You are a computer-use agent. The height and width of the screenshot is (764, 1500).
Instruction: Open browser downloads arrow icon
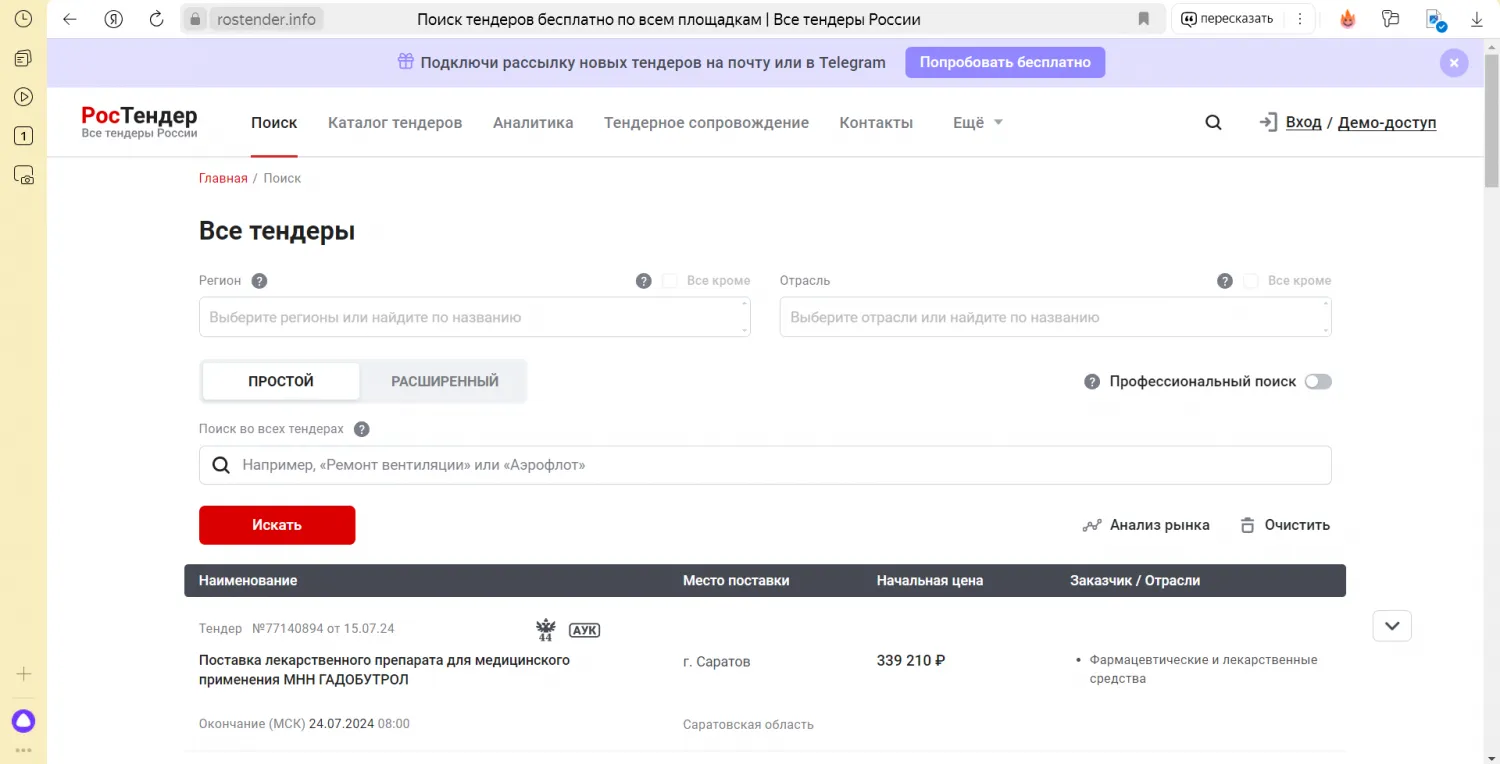pos(1476,19)
